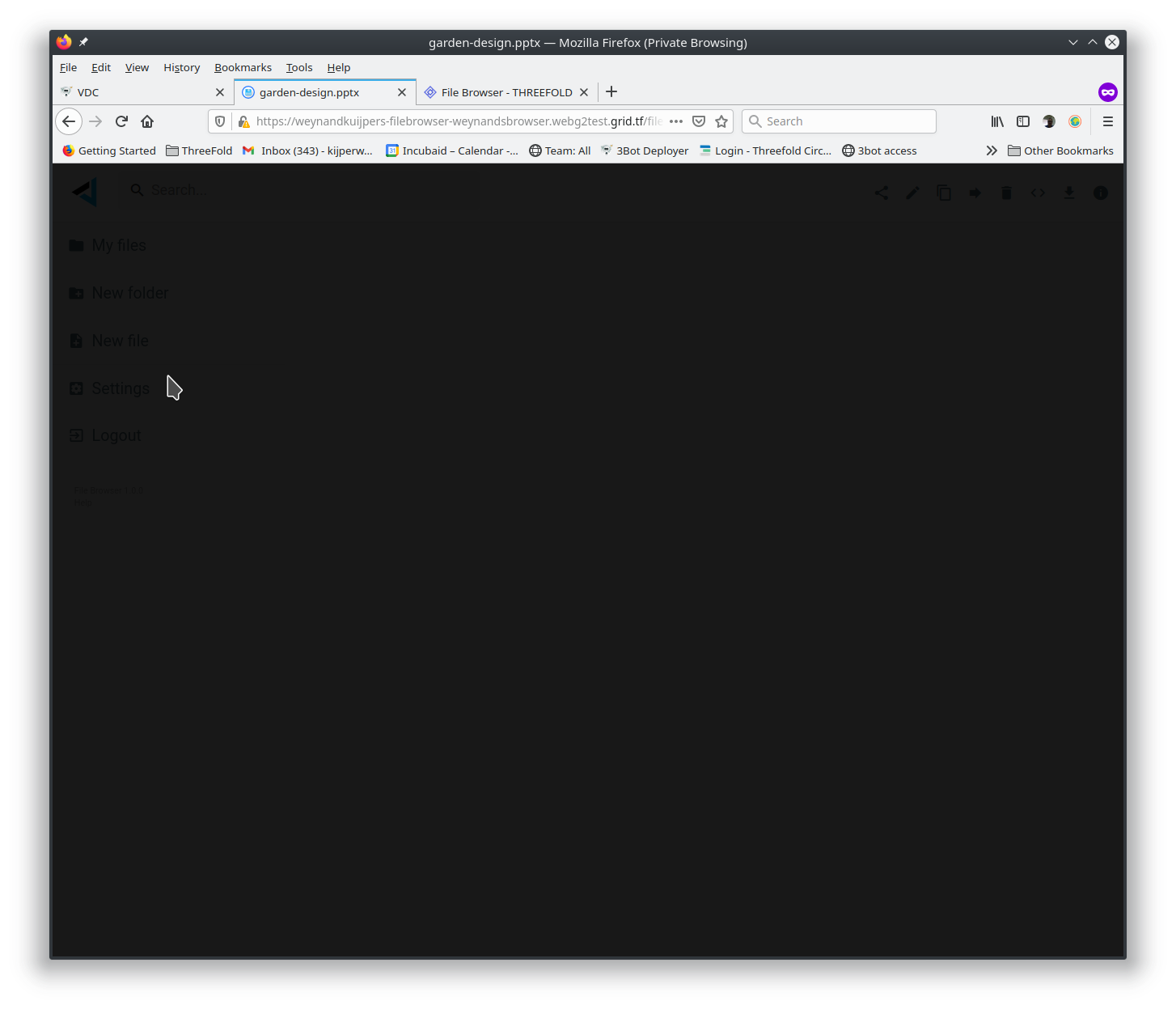Open Getting Started bookmark
Screen dimensions: 1176x1009
109,151
